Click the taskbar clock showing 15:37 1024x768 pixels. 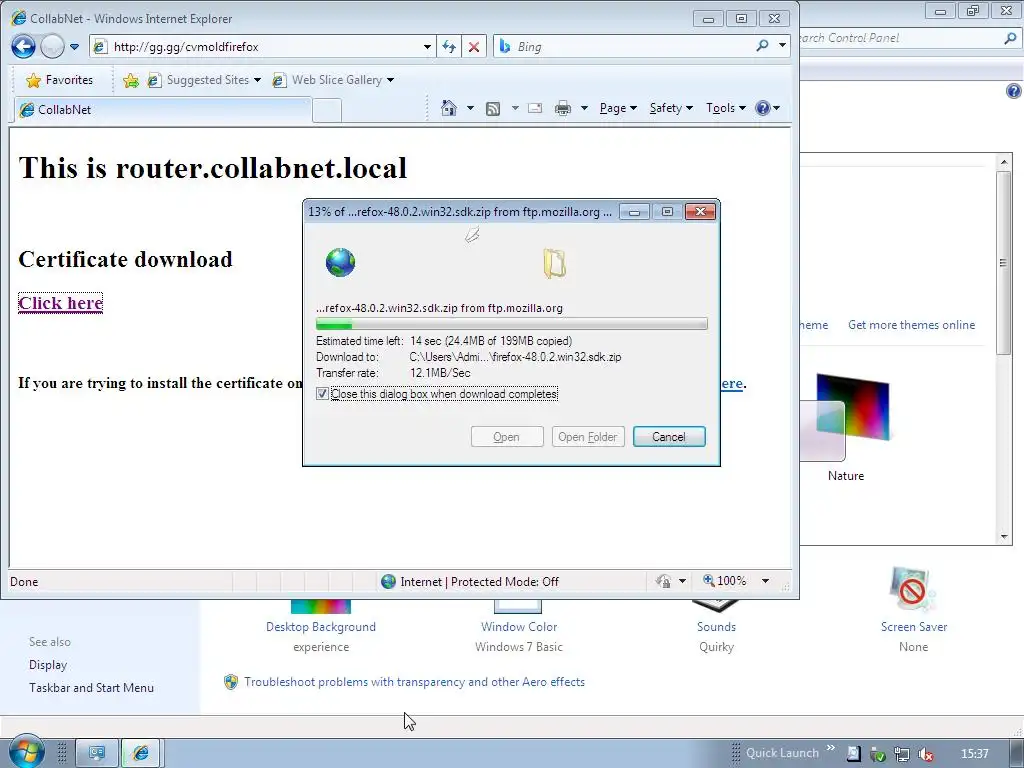(x=975, y=754)
